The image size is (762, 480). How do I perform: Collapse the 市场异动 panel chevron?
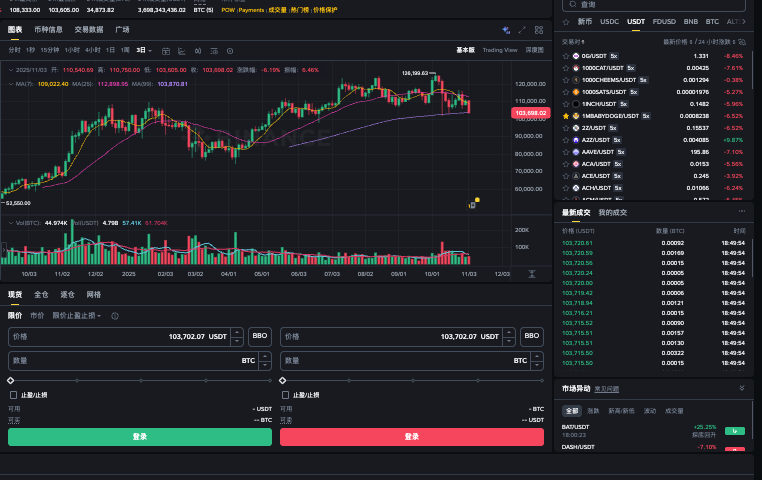click(742, 388)
